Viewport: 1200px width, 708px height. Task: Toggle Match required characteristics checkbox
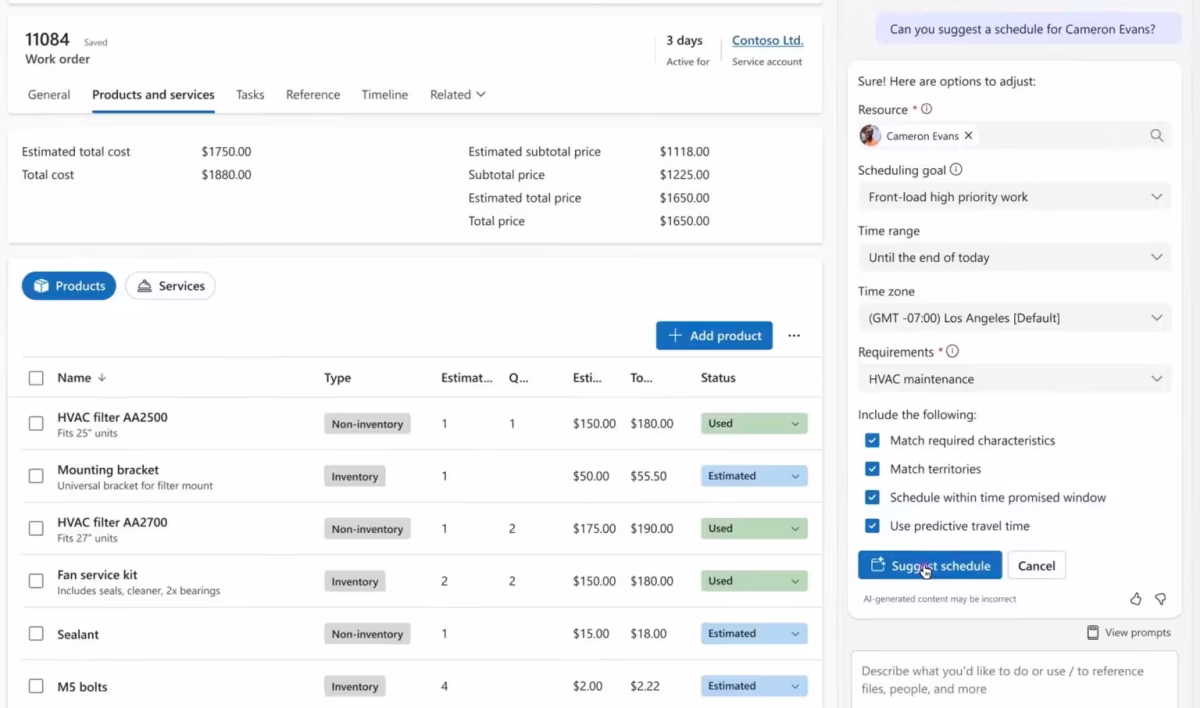pyautogui.click(x=872, y=440)
